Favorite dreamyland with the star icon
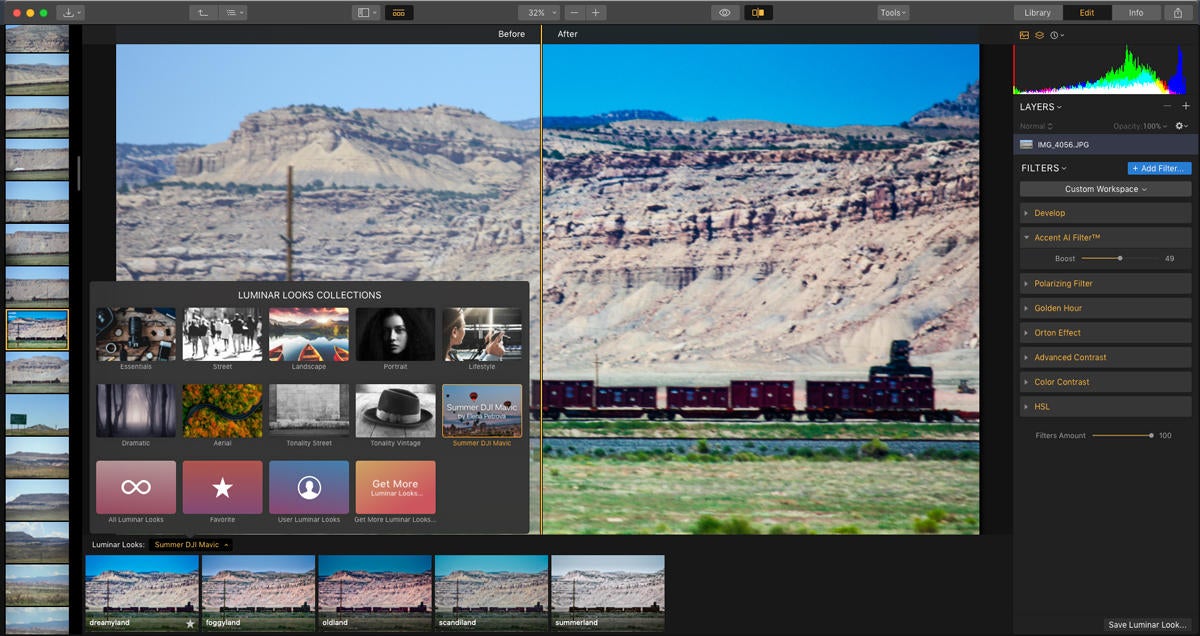 pyautogui.click(x=190, y=623)
